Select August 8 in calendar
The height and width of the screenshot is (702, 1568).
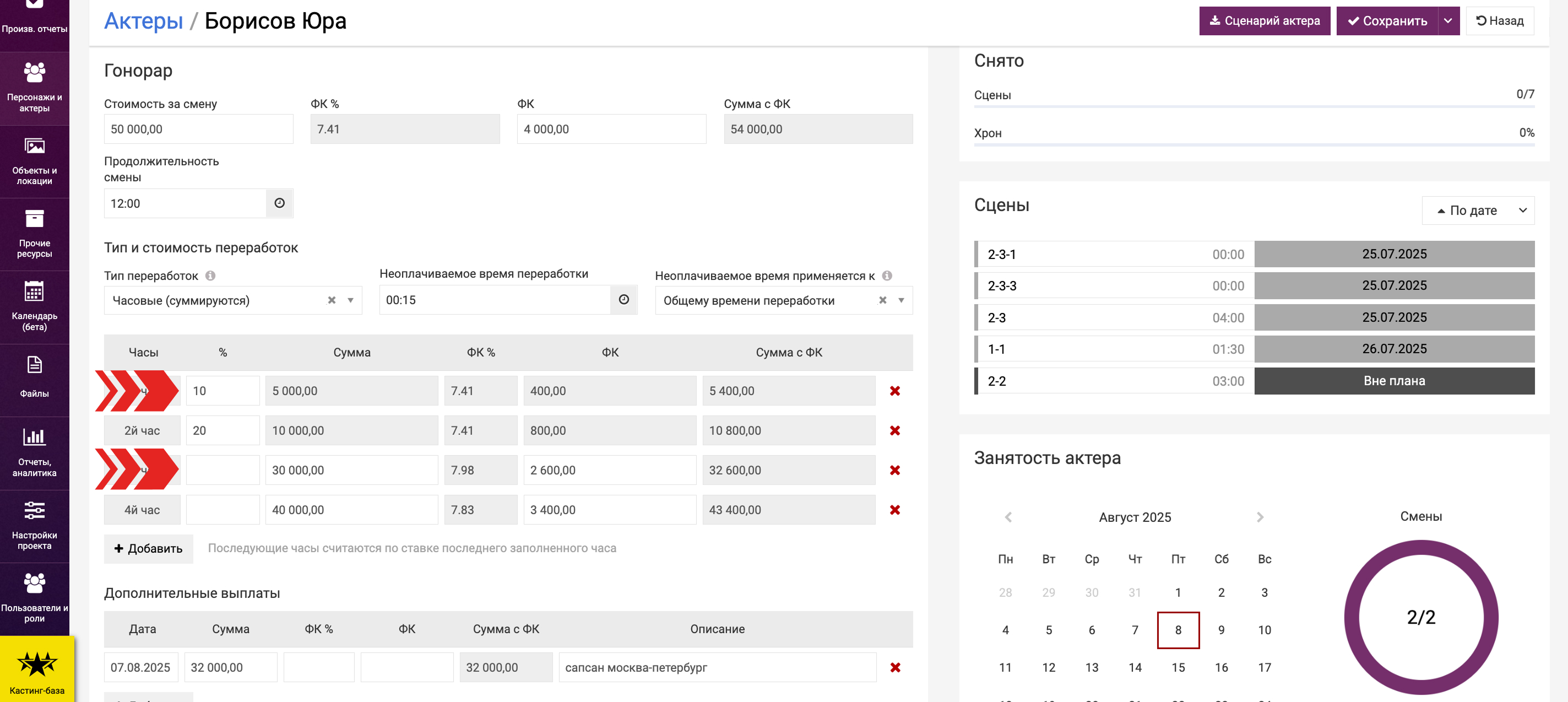coord(1178,630)
